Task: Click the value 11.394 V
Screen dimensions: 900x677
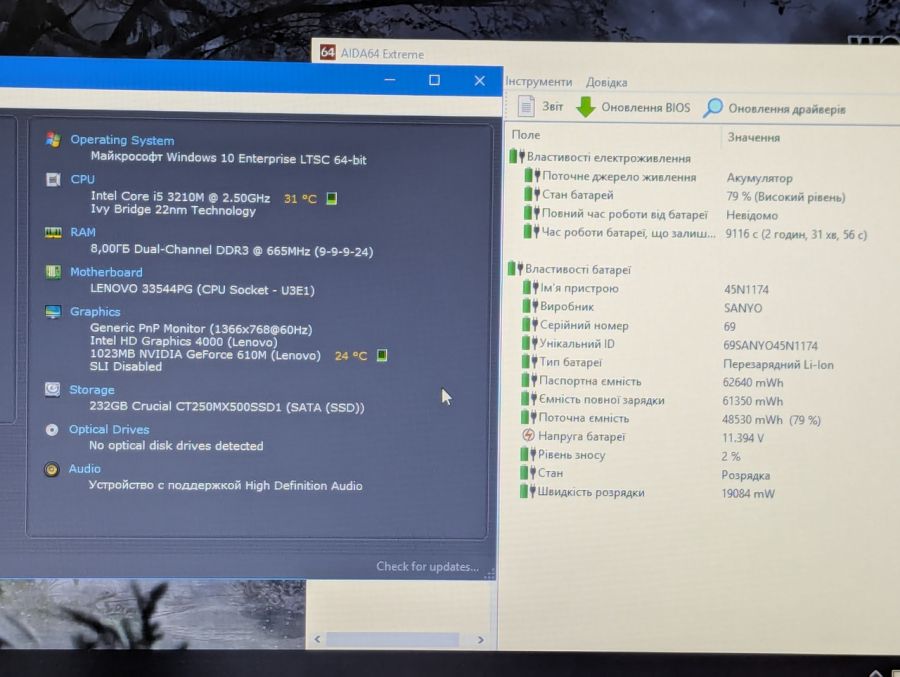Action: pos(743,438)
